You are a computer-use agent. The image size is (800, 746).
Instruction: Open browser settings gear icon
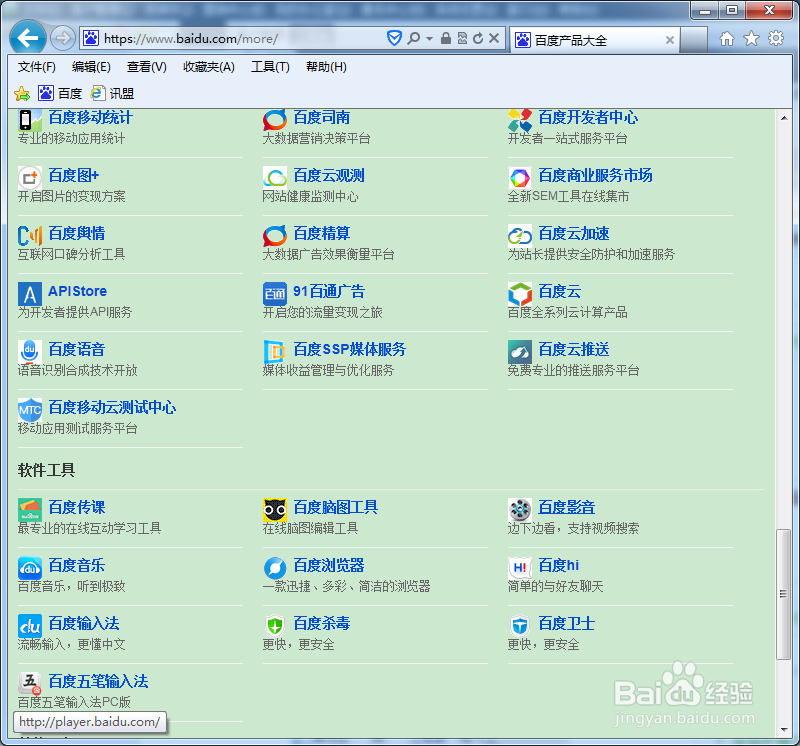[776, 39]
